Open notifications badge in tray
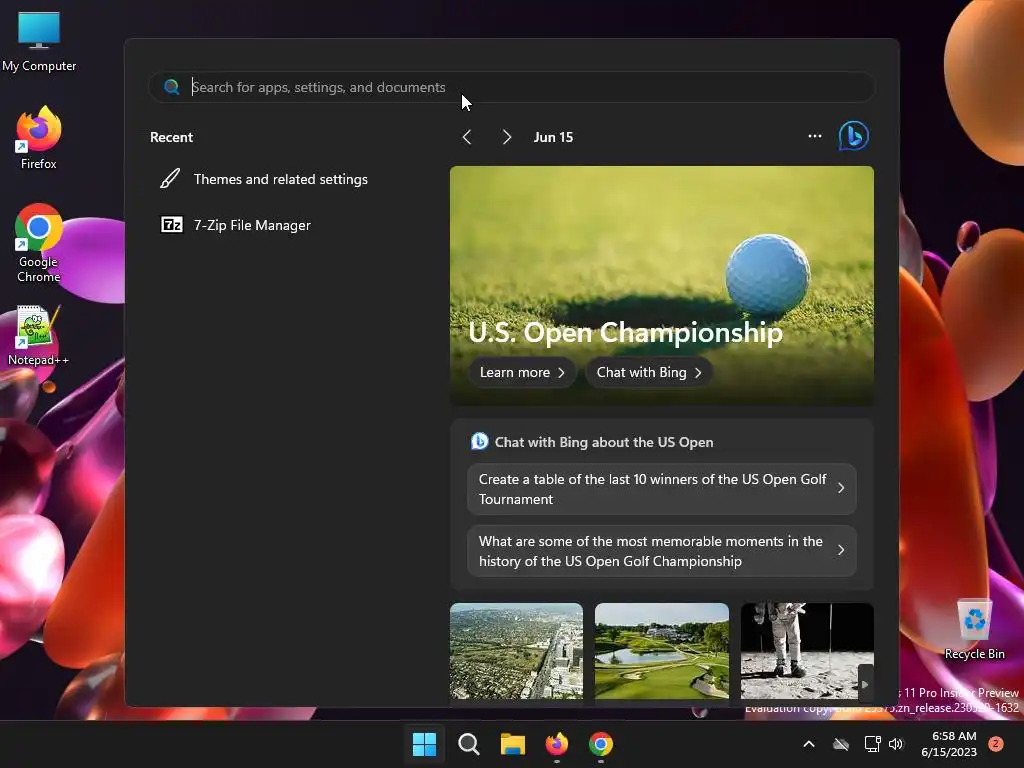 (x=996, y=744)
